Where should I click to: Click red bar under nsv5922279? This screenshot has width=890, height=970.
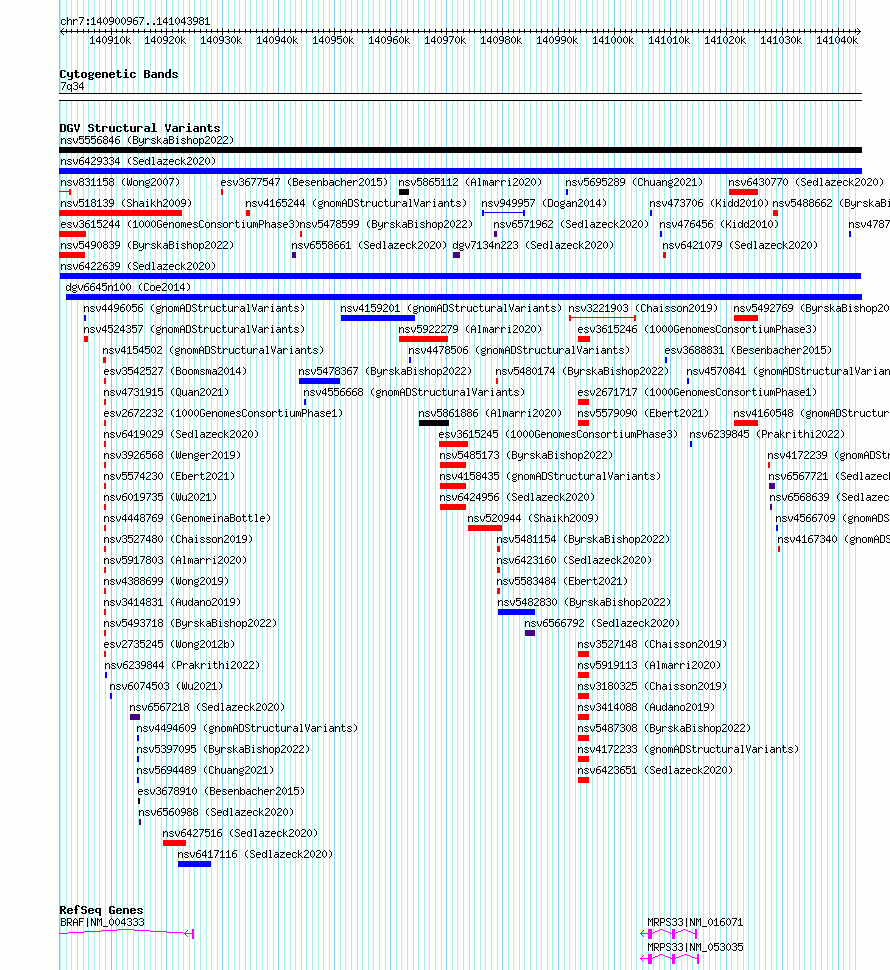click(423, 339)
